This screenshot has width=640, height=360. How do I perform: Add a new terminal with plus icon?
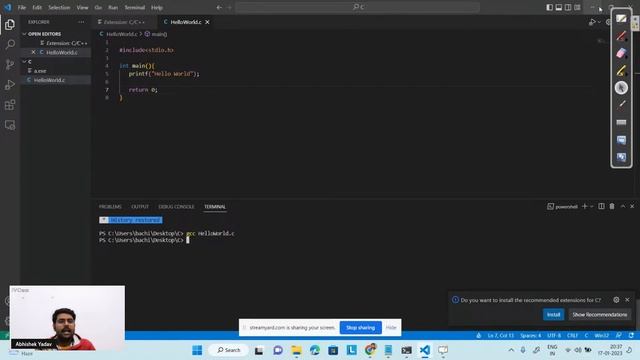coord(584,207)
